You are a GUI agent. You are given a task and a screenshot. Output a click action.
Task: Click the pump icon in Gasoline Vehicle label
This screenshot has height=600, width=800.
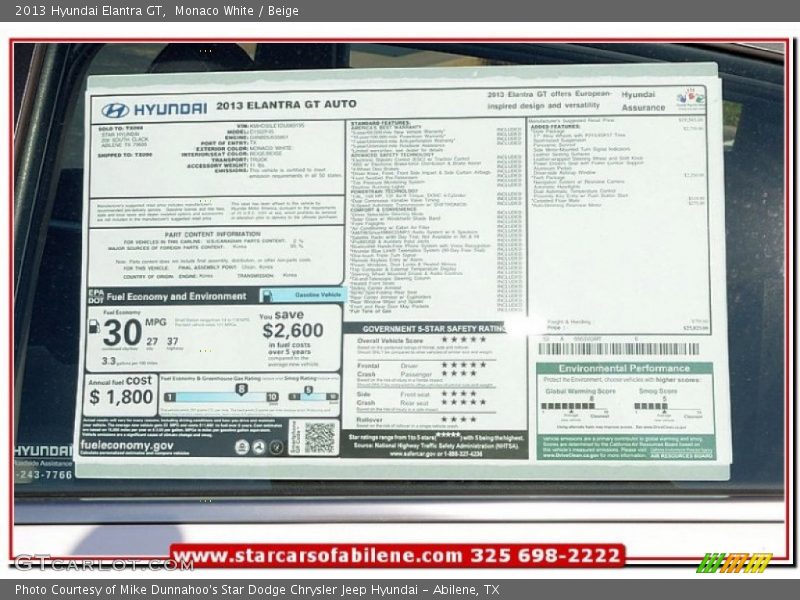(267, 296)
